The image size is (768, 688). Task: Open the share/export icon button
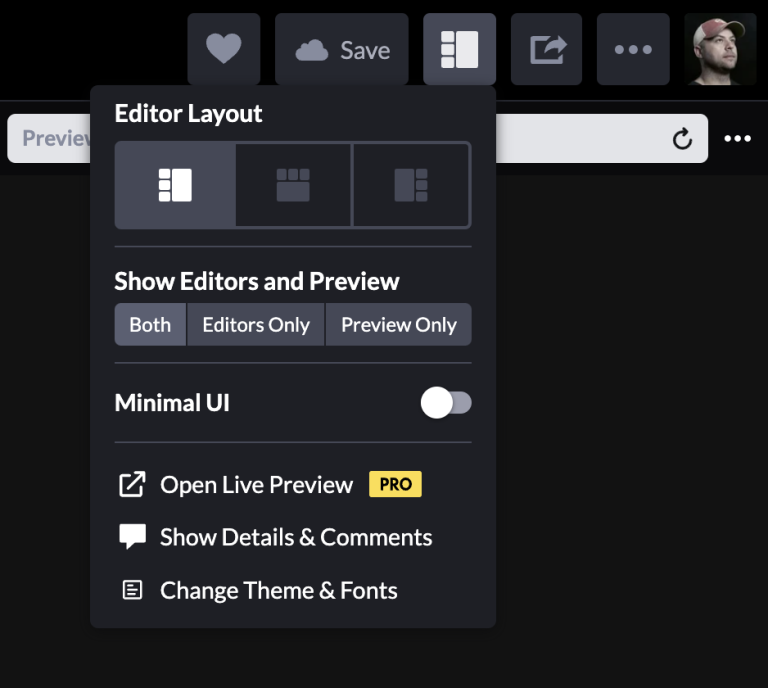(x=546, y=49)
